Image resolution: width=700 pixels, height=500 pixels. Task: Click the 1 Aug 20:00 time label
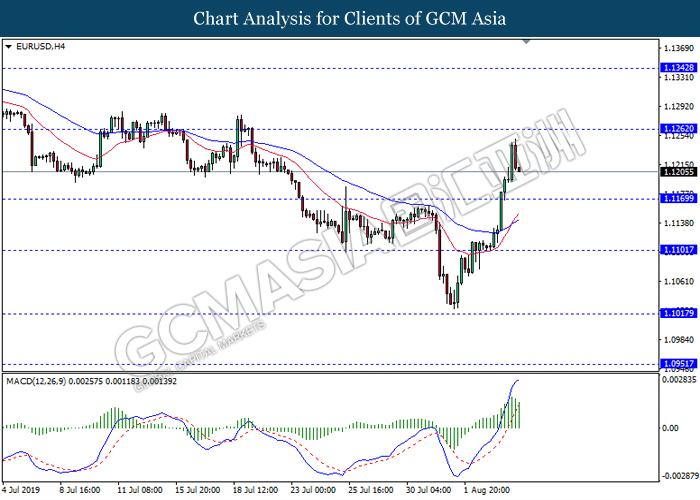(x=487, y=490)
